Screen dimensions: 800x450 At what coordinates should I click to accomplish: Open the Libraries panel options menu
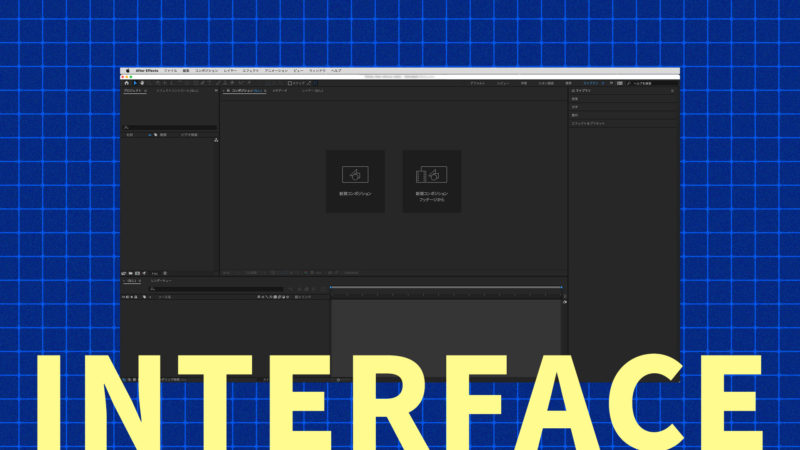672,91
